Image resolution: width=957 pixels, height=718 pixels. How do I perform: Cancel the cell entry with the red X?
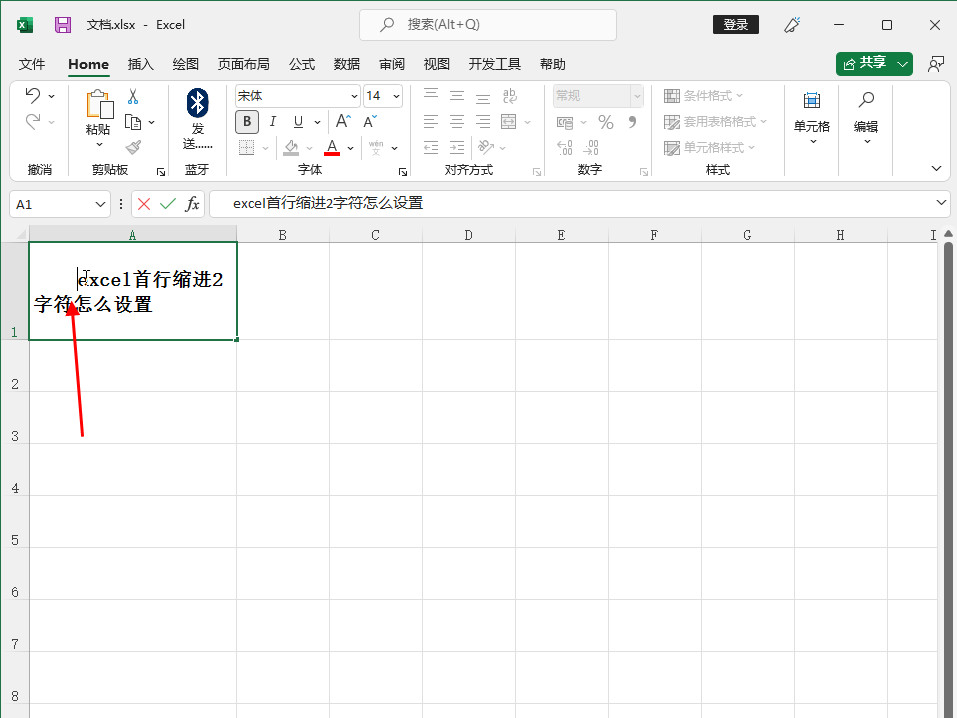(144, 204)
